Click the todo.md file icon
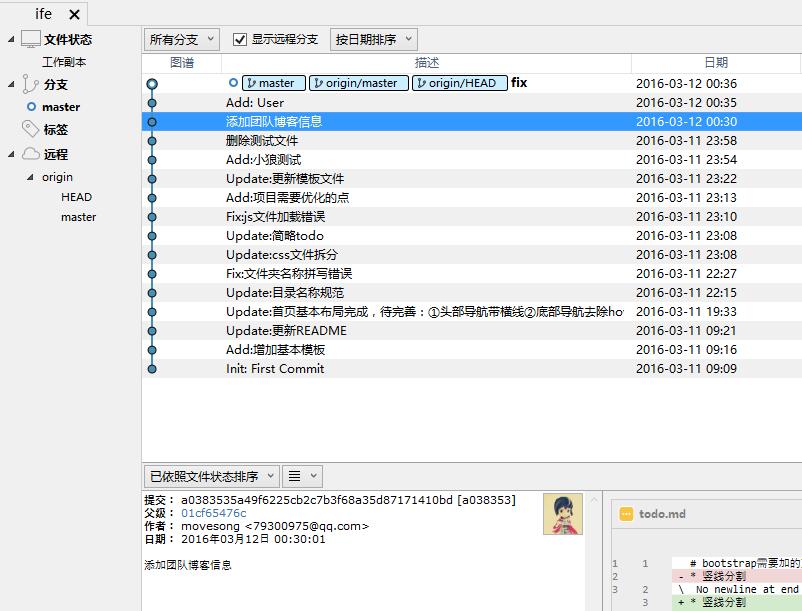This screenshot has width=802, height=611. (626, 514)
